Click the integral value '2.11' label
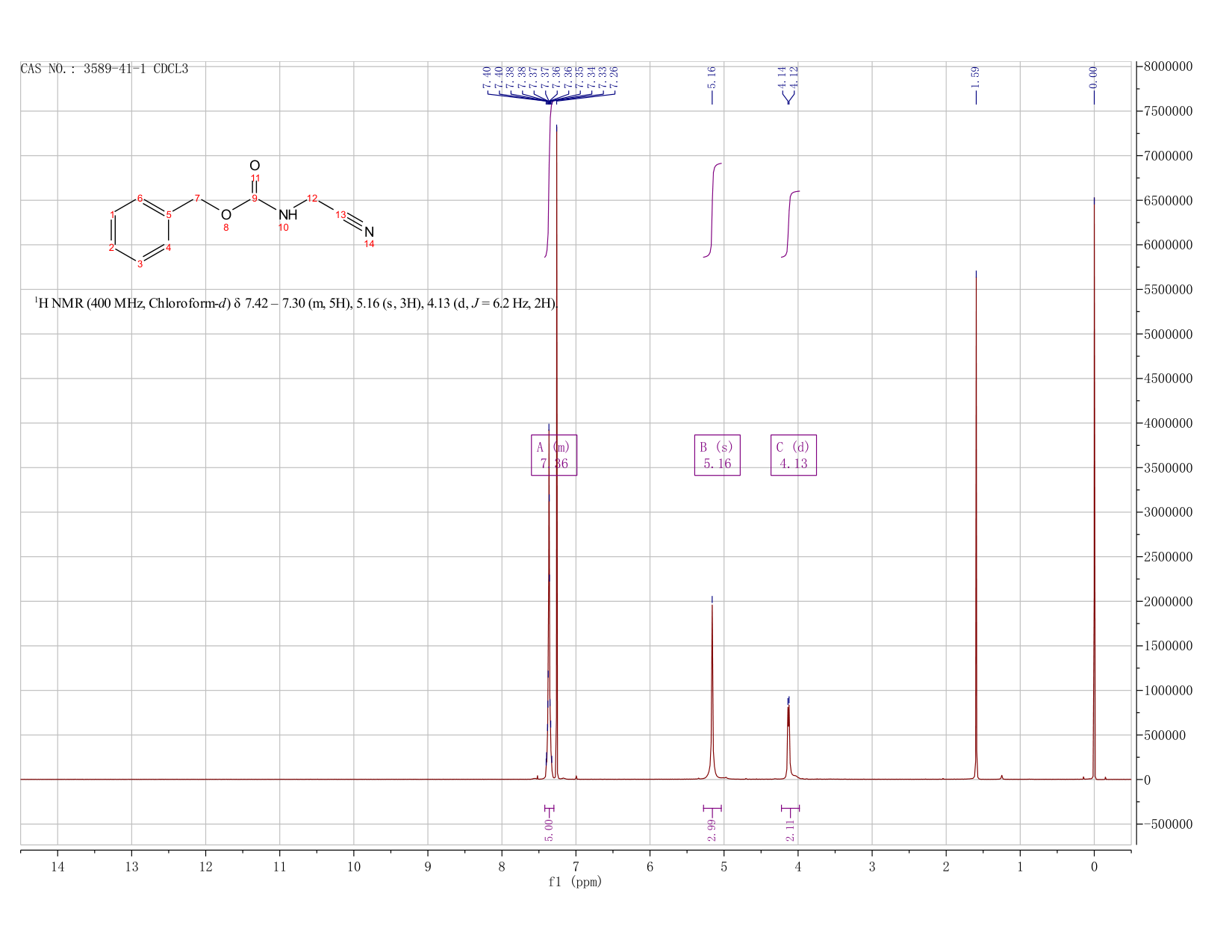The height and width of the screenshot is (952, 1232). pyautogui.click(x=790, y=830)
